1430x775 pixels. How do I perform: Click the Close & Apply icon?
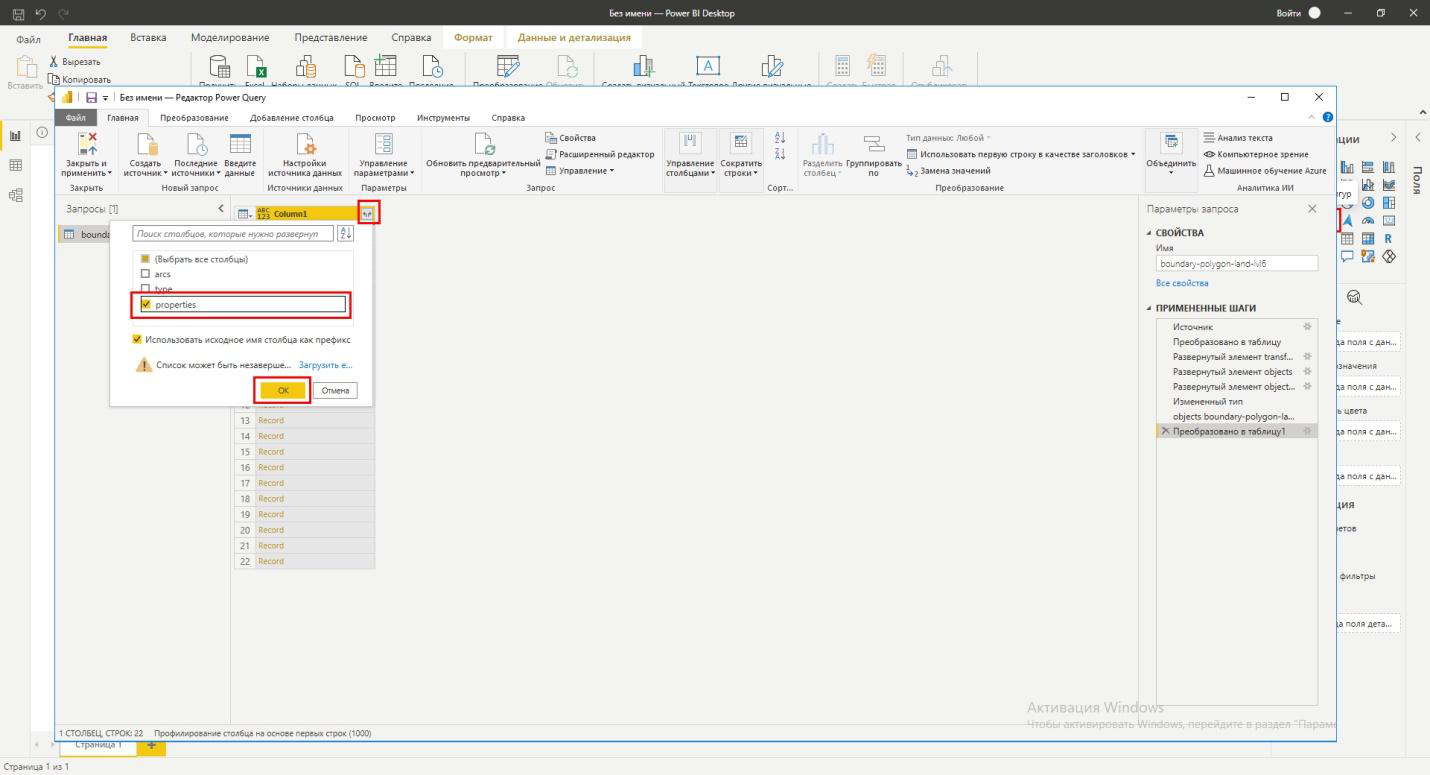[x=88, y=143]
